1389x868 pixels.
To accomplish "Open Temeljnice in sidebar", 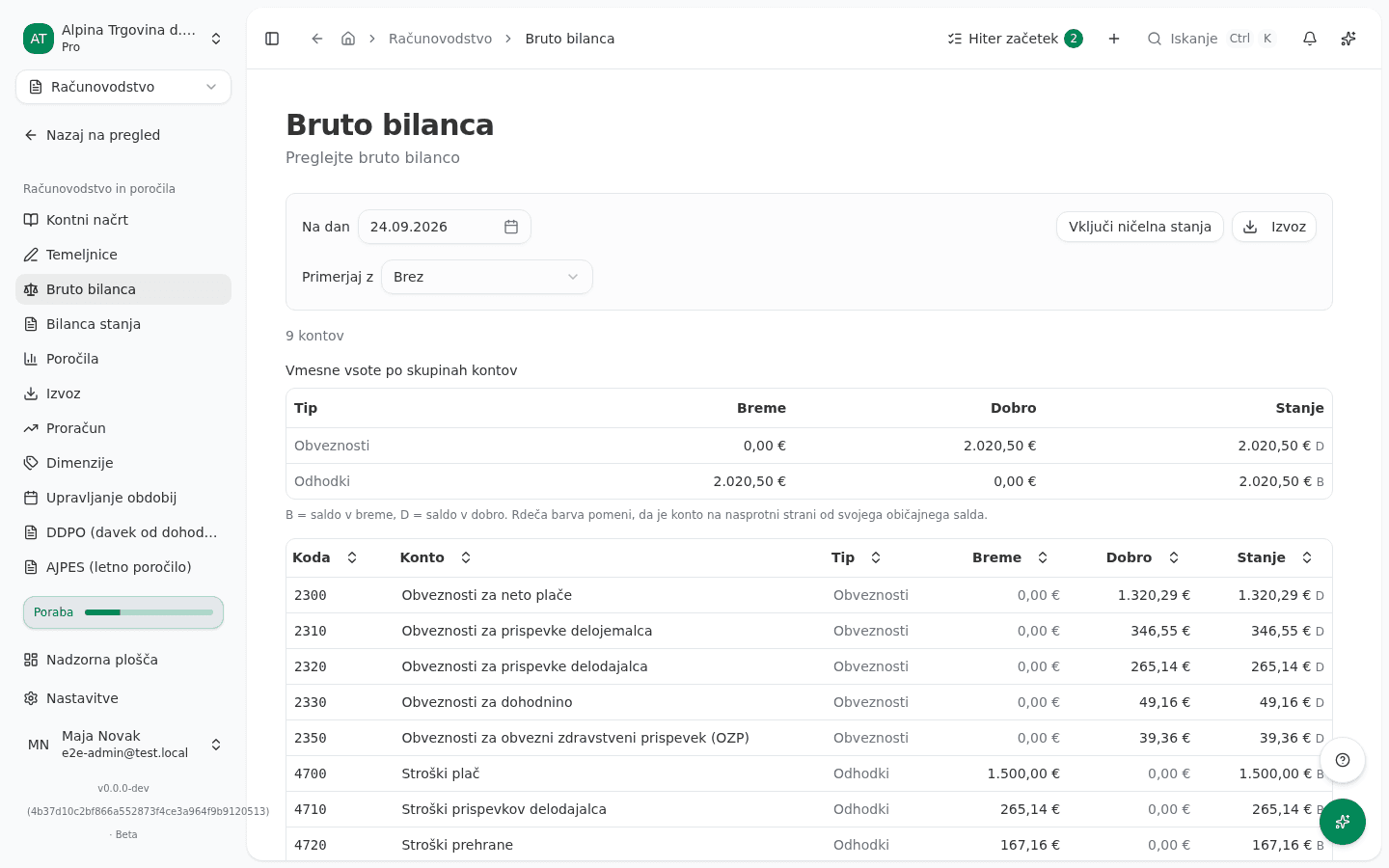I will click(123, 255).
